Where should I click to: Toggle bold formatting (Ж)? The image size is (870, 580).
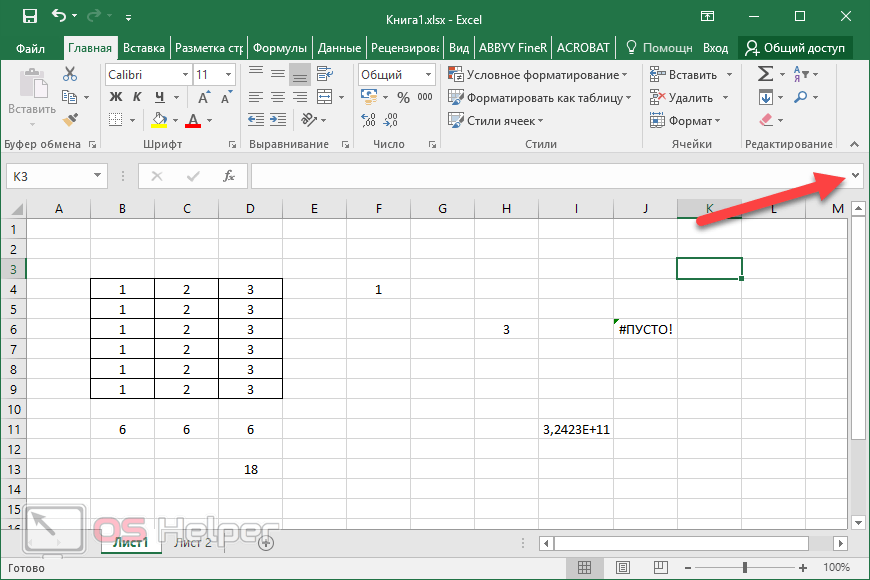point(115,97)
